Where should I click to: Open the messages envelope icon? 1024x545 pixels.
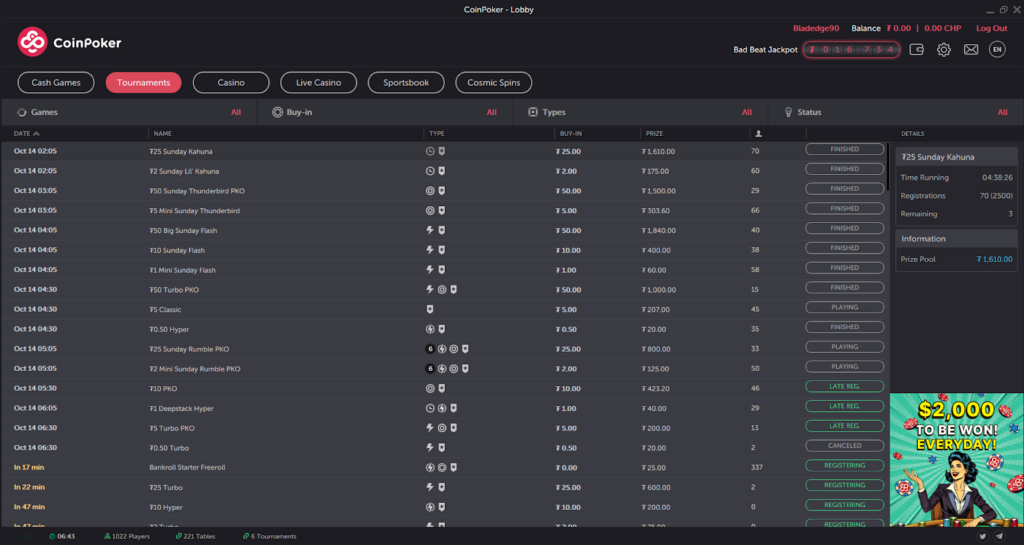pyautogui.click(x=970, y=49)
